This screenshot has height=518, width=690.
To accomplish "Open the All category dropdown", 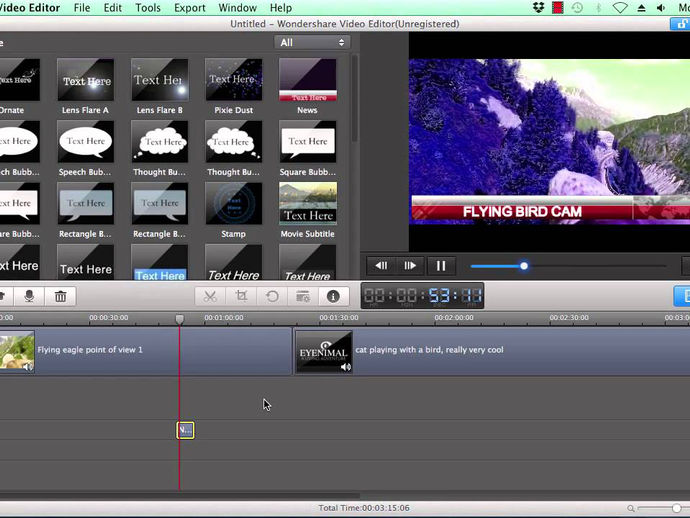I will 312,43.
